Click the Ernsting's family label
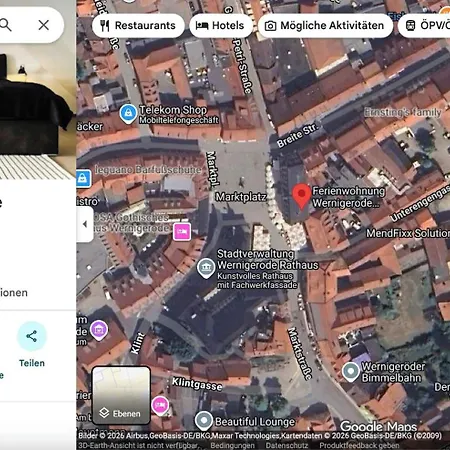 coord(403,112)
